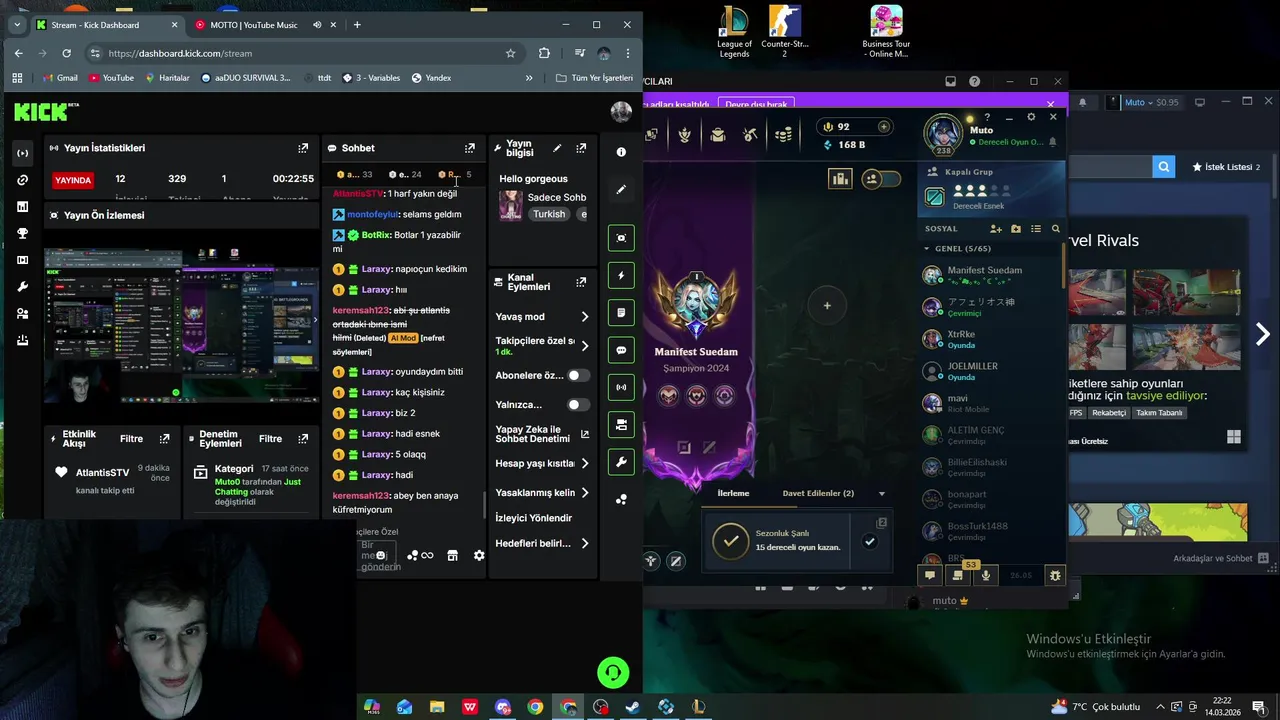The image size is (1280, 720).
Task: Open the wrench settings icon in Kick sidebar
Action: point(22,287)
